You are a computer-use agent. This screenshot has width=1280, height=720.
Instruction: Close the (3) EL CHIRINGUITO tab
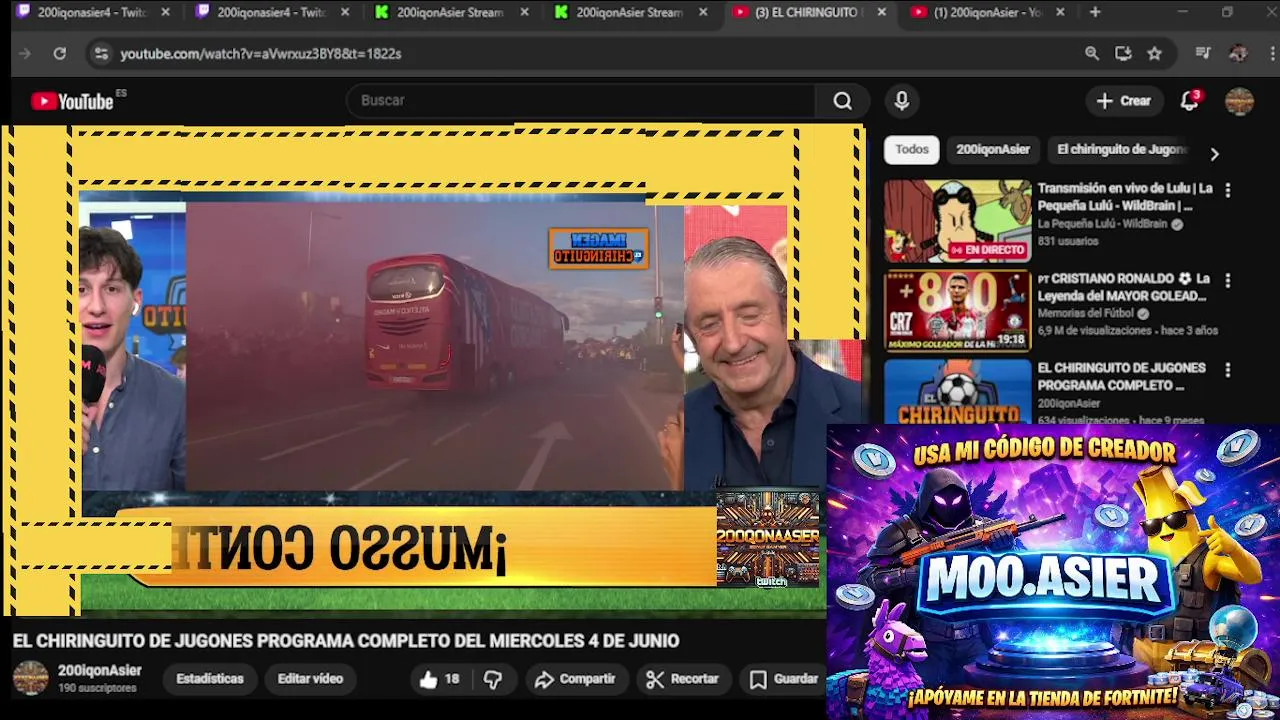click(x=881, y=12)
